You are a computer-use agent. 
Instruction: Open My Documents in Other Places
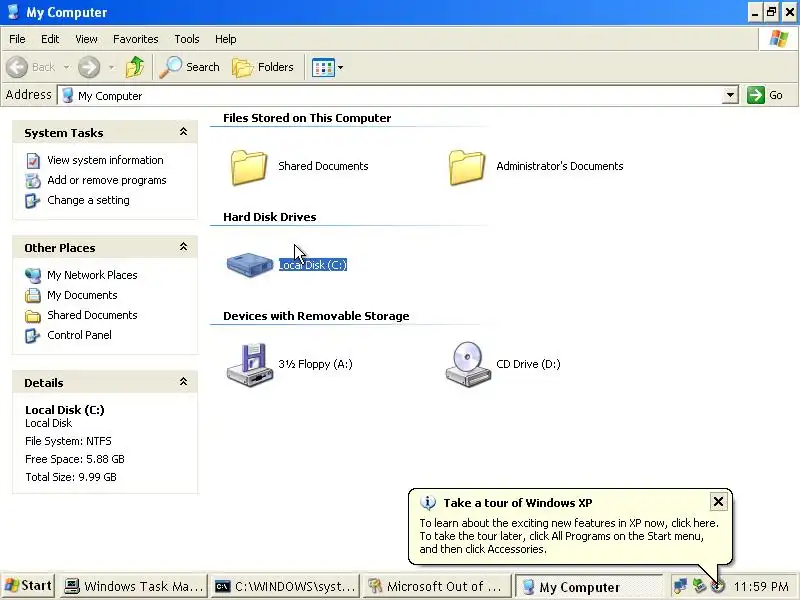[82, 295]
